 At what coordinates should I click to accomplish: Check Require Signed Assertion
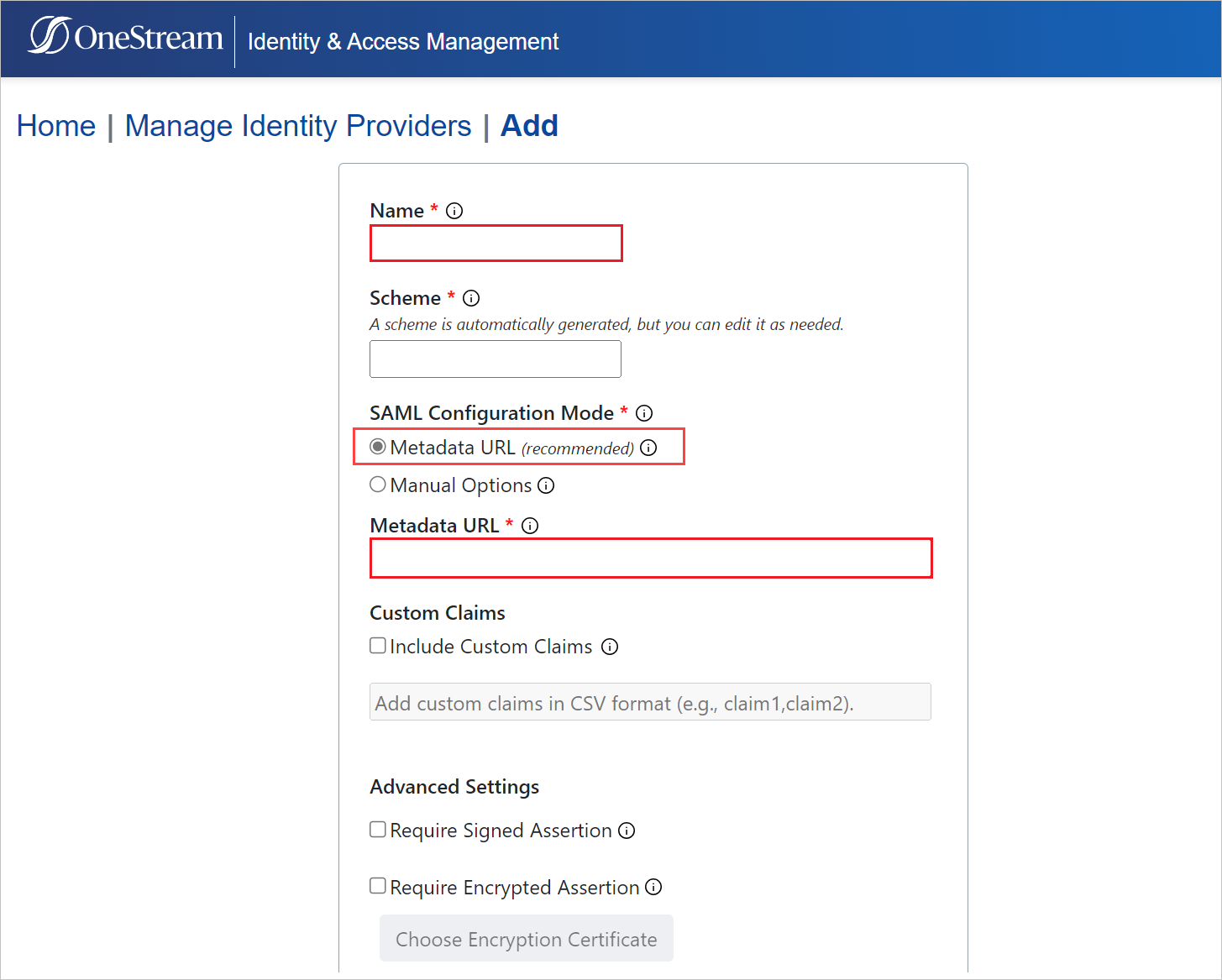click(378, 829)
